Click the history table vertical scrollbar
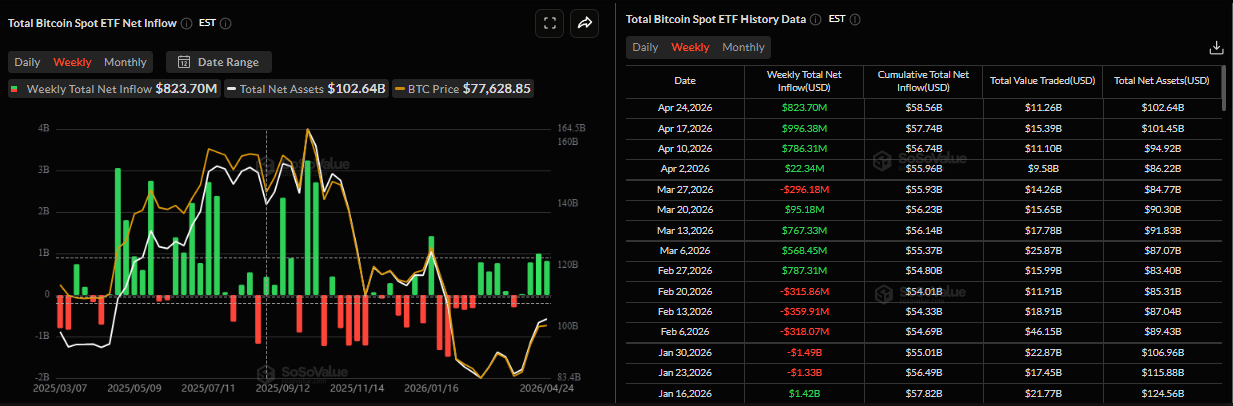The height and width of the screenshot is (406, 1233). pos(1223,88)
